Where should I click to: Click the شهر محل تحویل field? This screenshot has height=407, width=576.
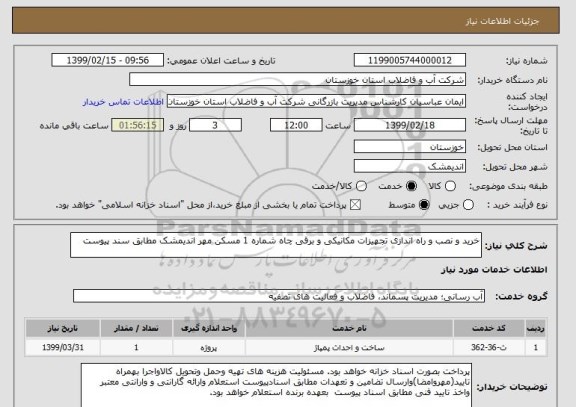point(410,166)
